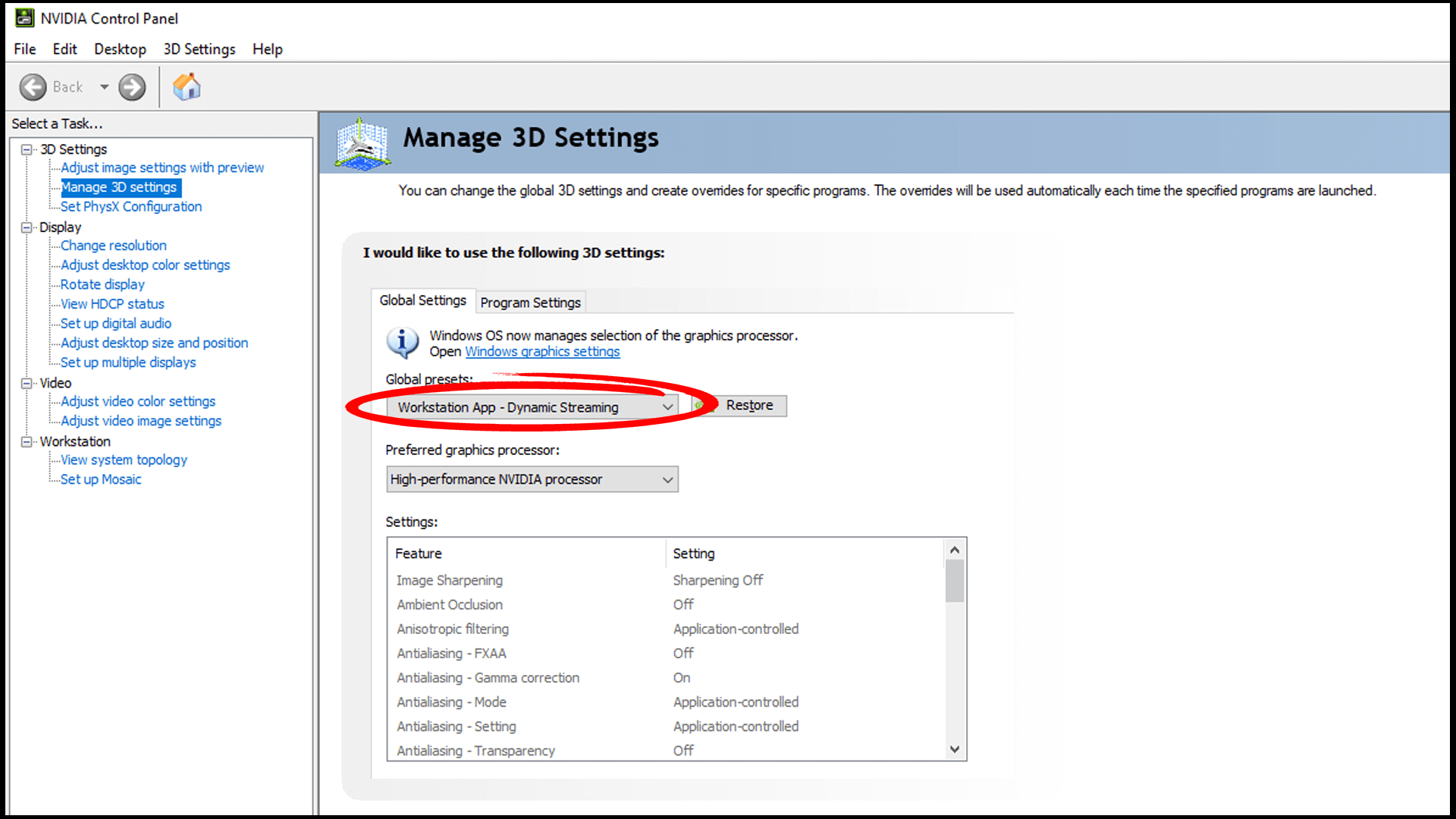The width and height of the screenshot is (1456, 819).
Task: Click the settings list scrollbar thumb
Action: coord(955,581)
